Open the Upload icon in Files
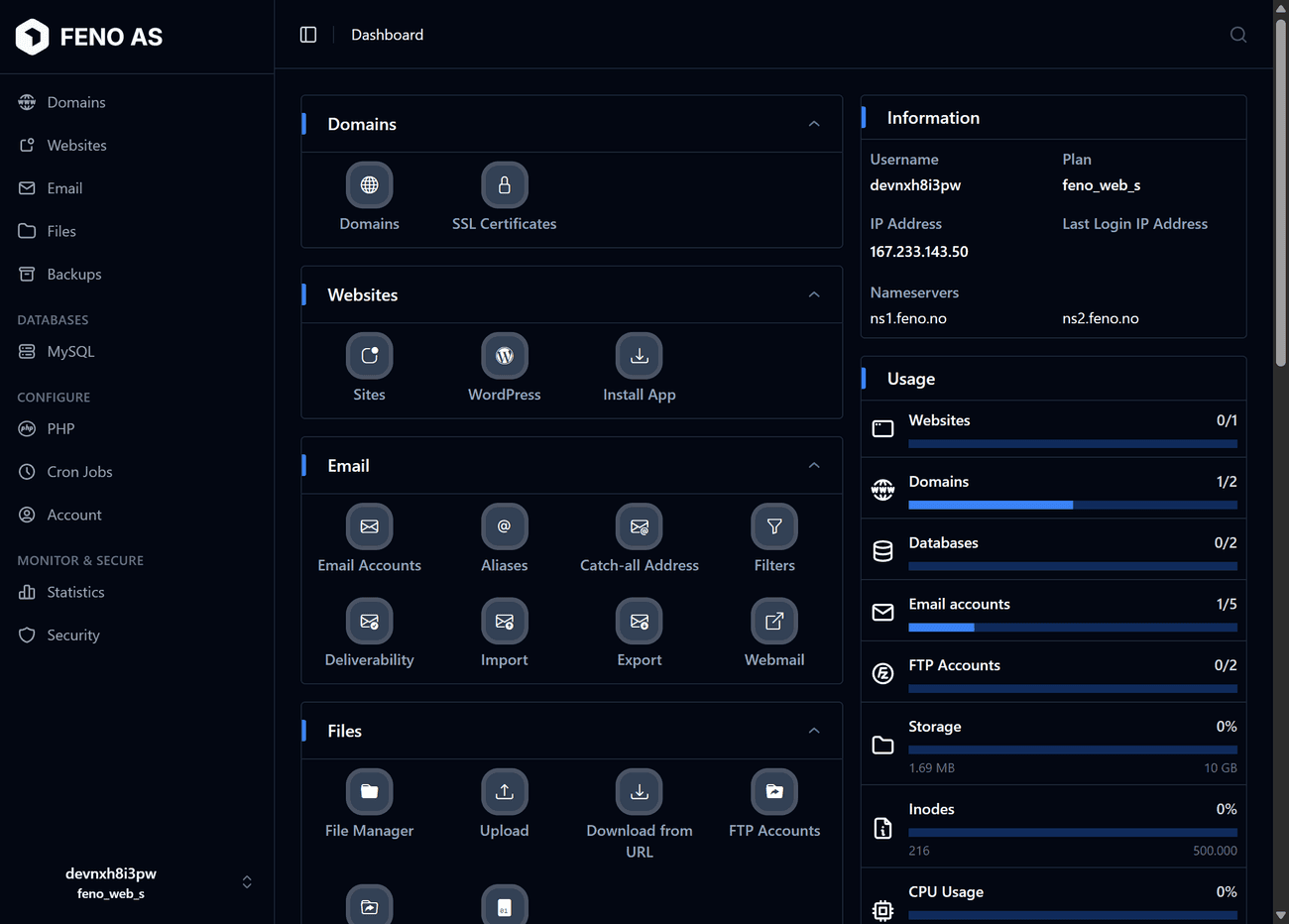 pos(504,792)
